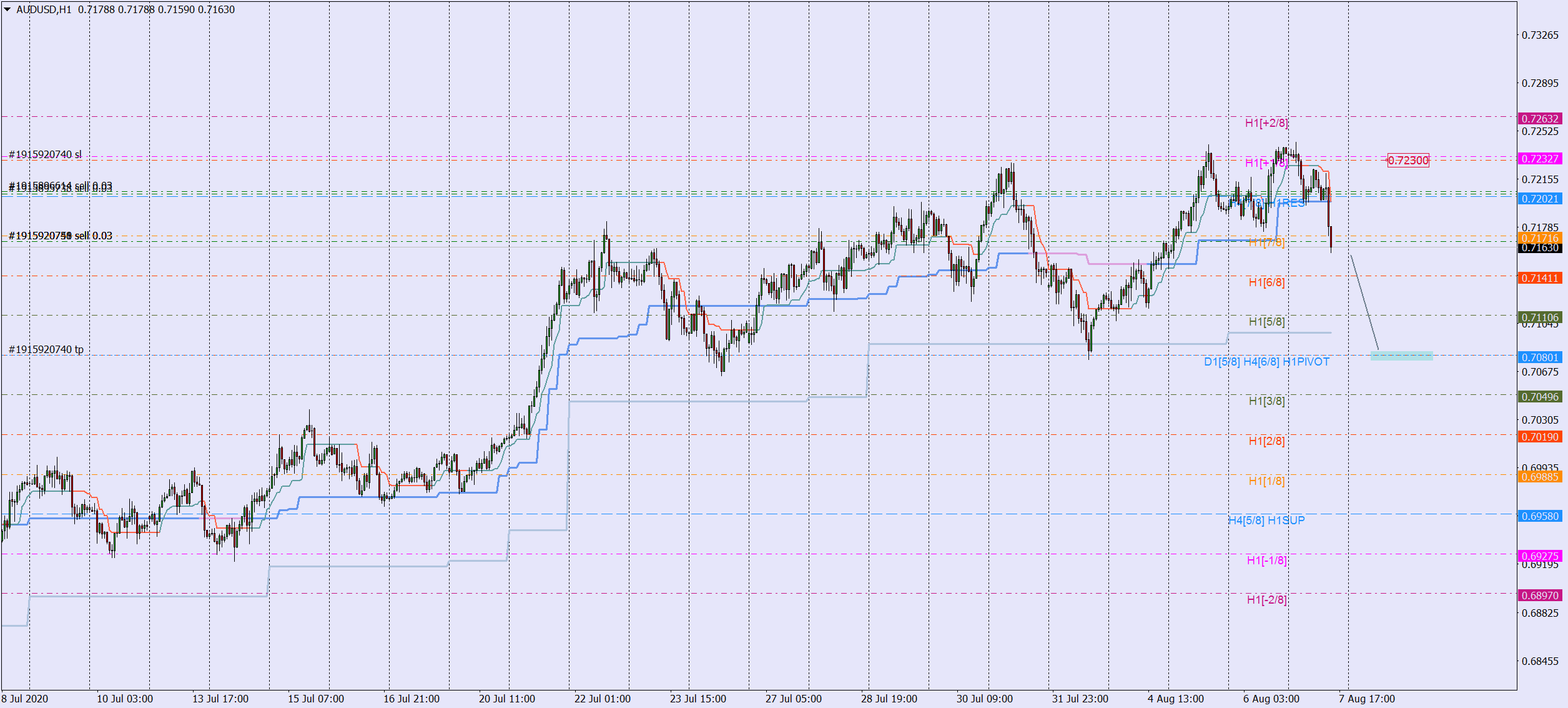Click the H1[-1/8] level label
The image size is (1568, 708).
click(x=1266, y=561)
